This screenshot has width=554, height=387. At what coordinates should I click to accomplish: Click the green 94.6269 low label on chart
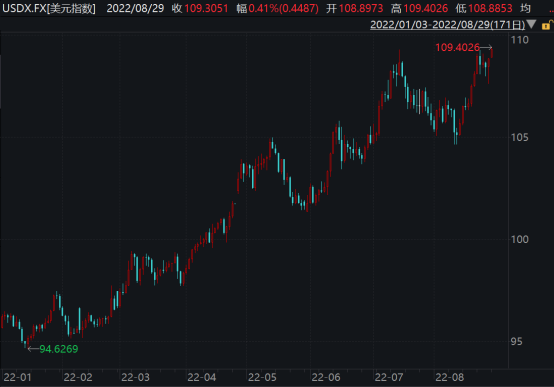pos(59,349)
